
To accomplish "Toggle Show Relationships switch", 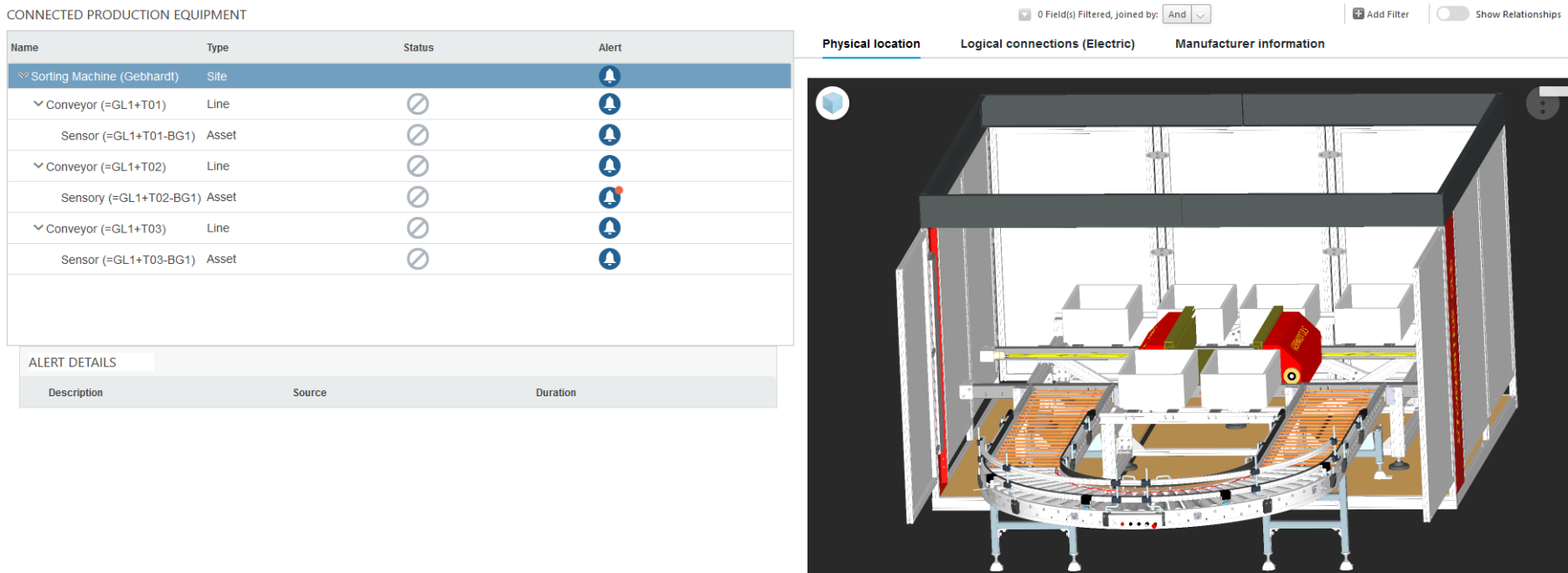I will pos(1452,14).
